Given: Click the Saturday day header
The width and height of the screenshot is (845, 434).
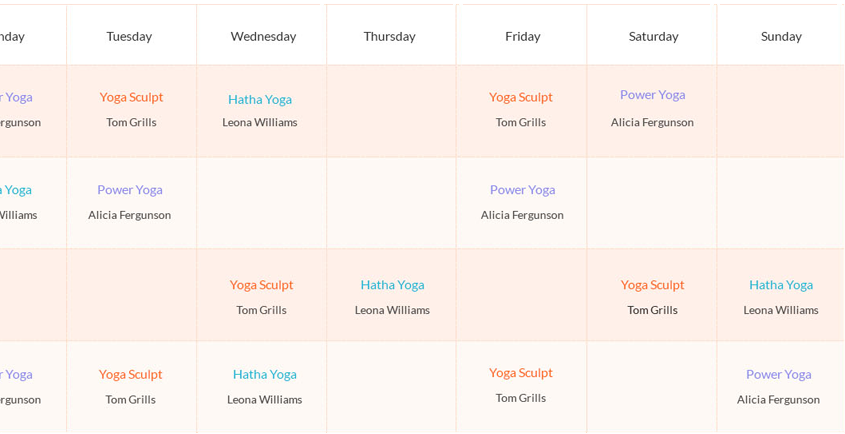Looking at the screenshot, I should point(653,36).
